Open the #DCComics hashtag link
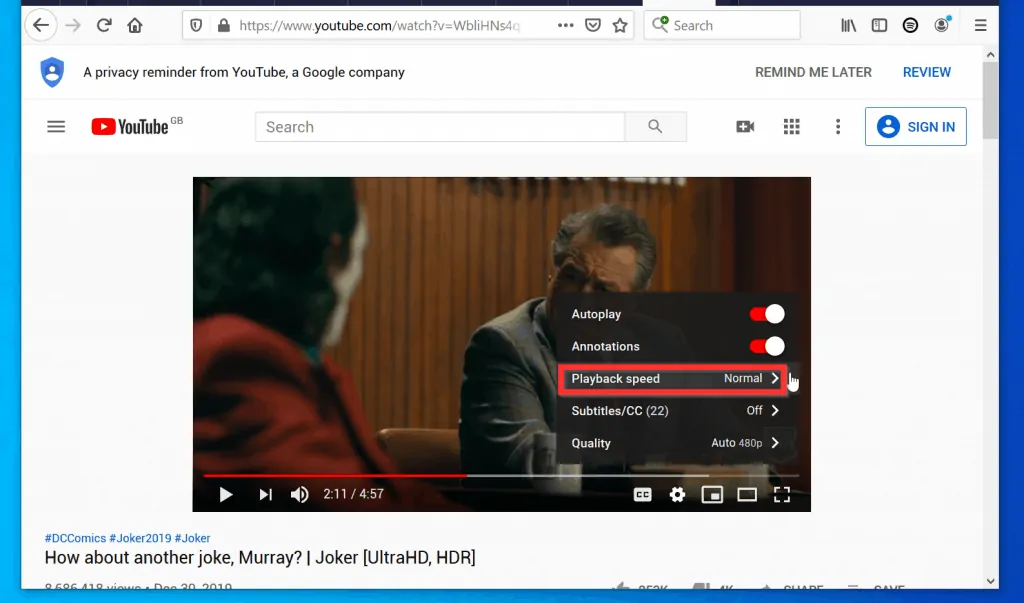This screenshot has width=1024, height=603. coord(75,538)
